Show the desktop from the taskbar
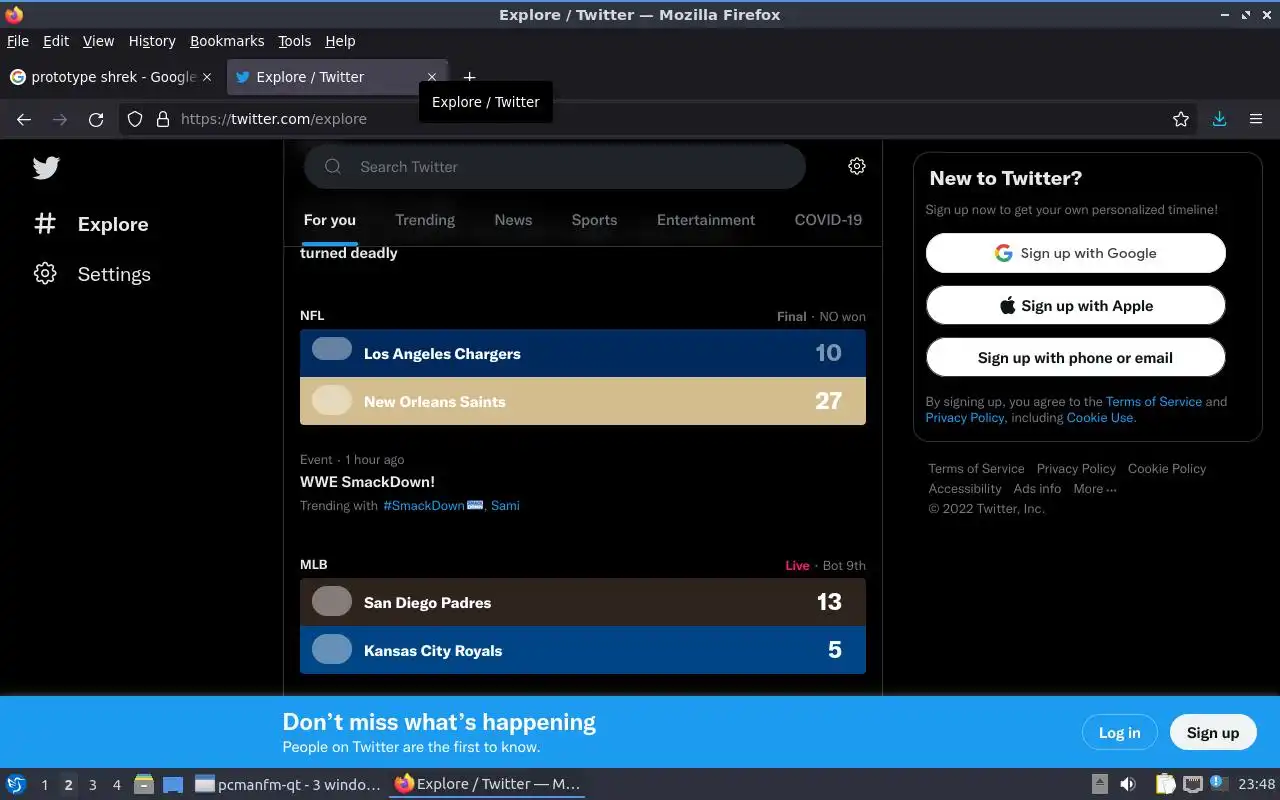This screenshot has height=800, width=1280. click(x=172, y=784)
